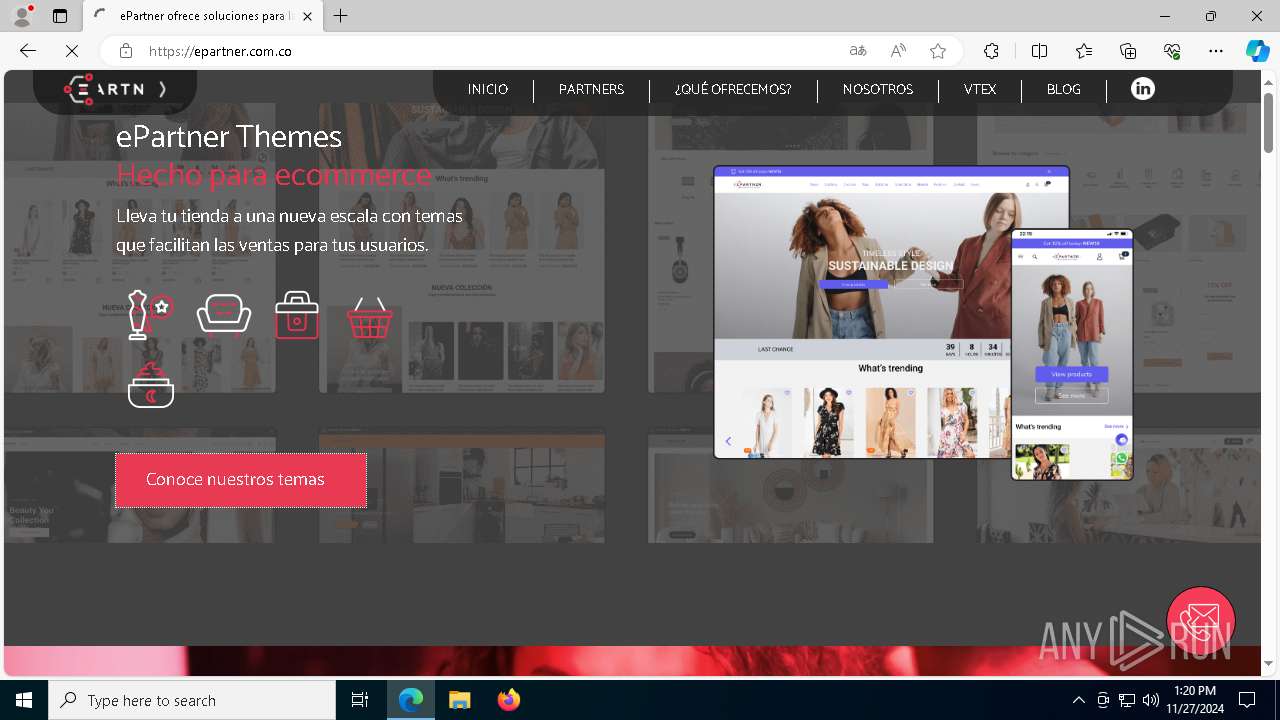
Task: Click the mobile theme preview mockup
Action: (1072, 354)
